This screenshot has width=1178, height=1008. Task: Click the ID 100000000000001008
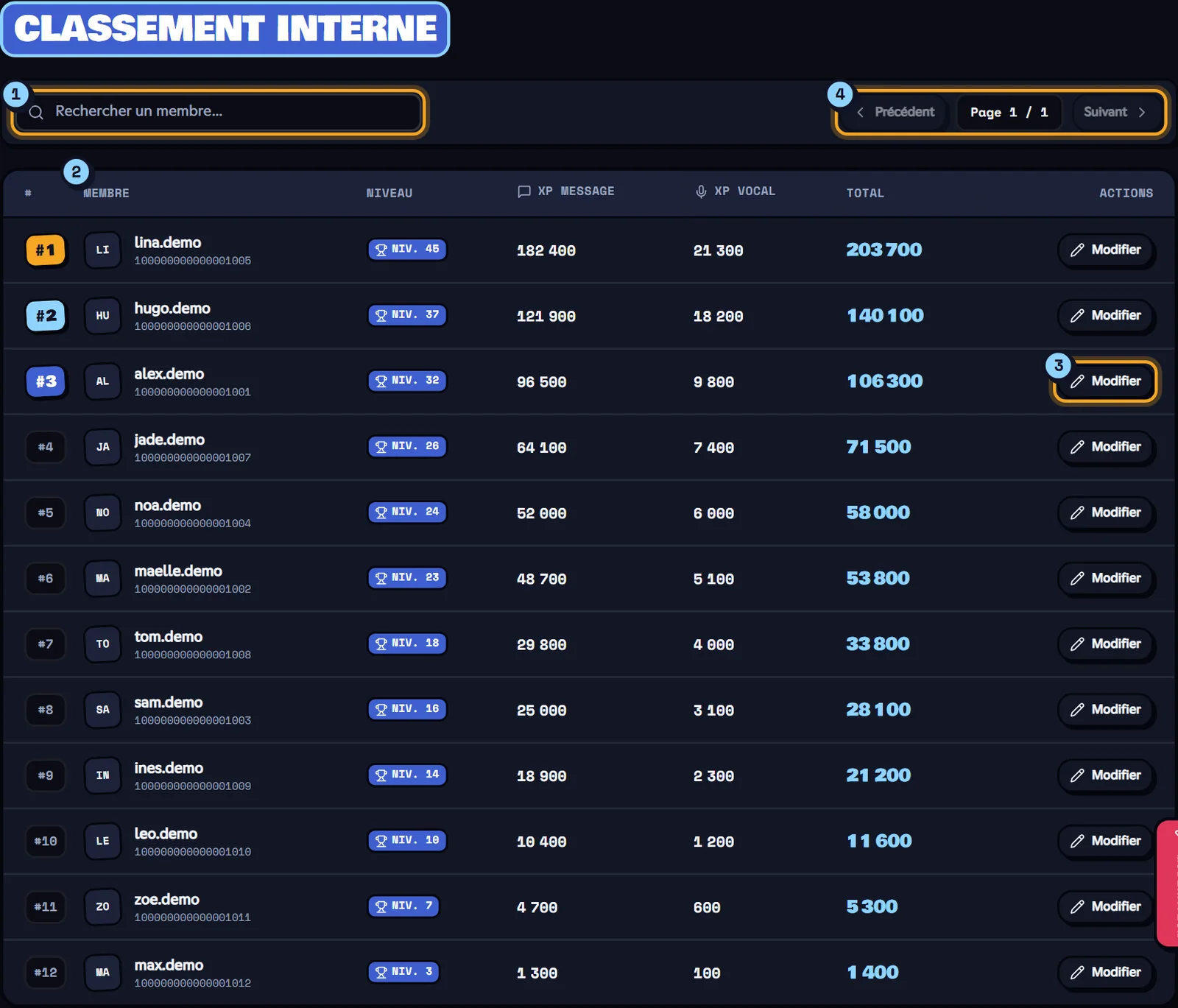(x=193, y=655)
